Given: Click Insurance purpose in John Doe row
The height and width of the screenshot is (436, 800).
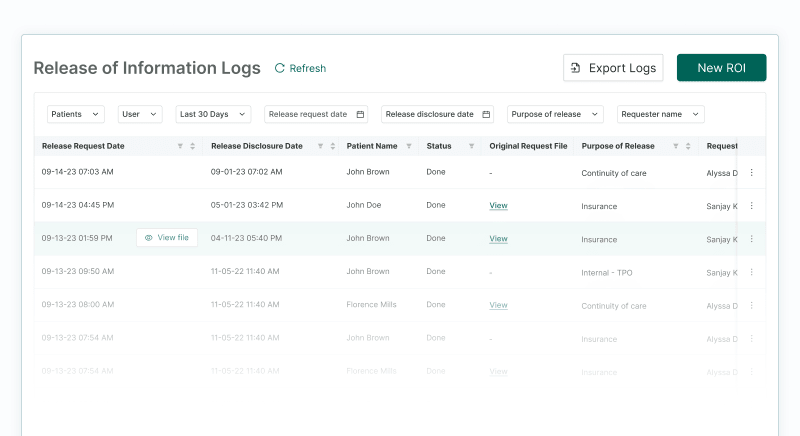Looking at the screenshot, I should pos(599,207).
